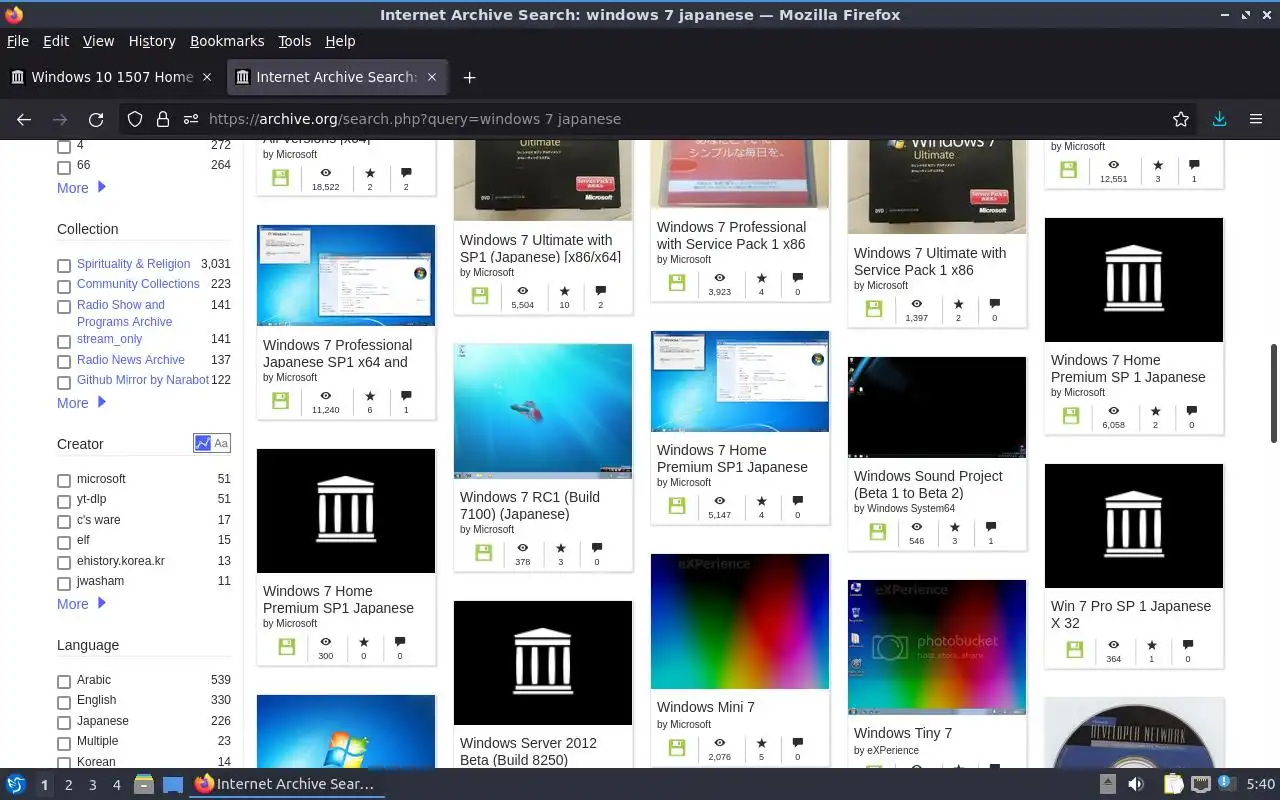Check the stream_only collection filter
The image size is (1280, 800).
pos(64,341)
